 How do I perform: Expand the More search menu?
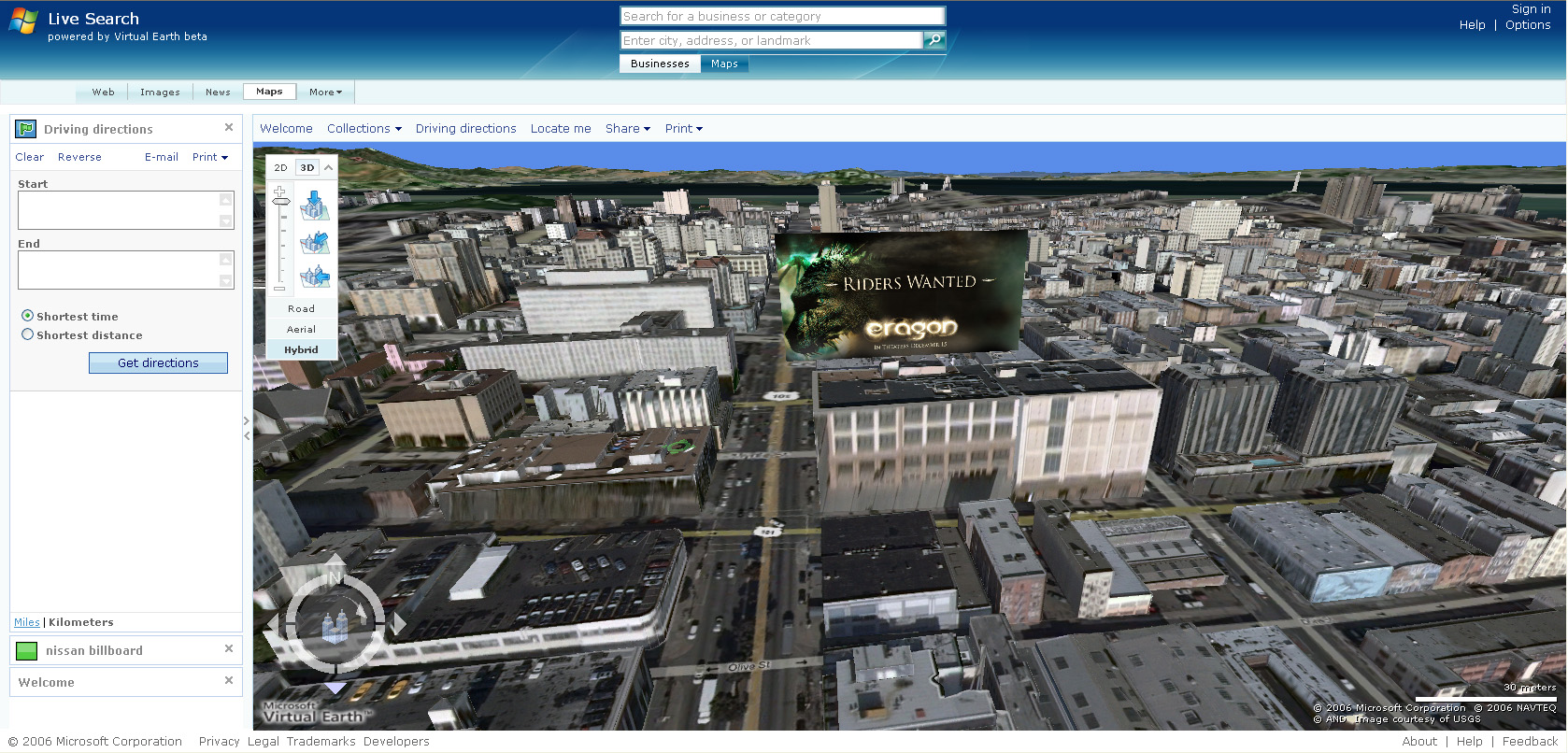(x=325, y=92)
